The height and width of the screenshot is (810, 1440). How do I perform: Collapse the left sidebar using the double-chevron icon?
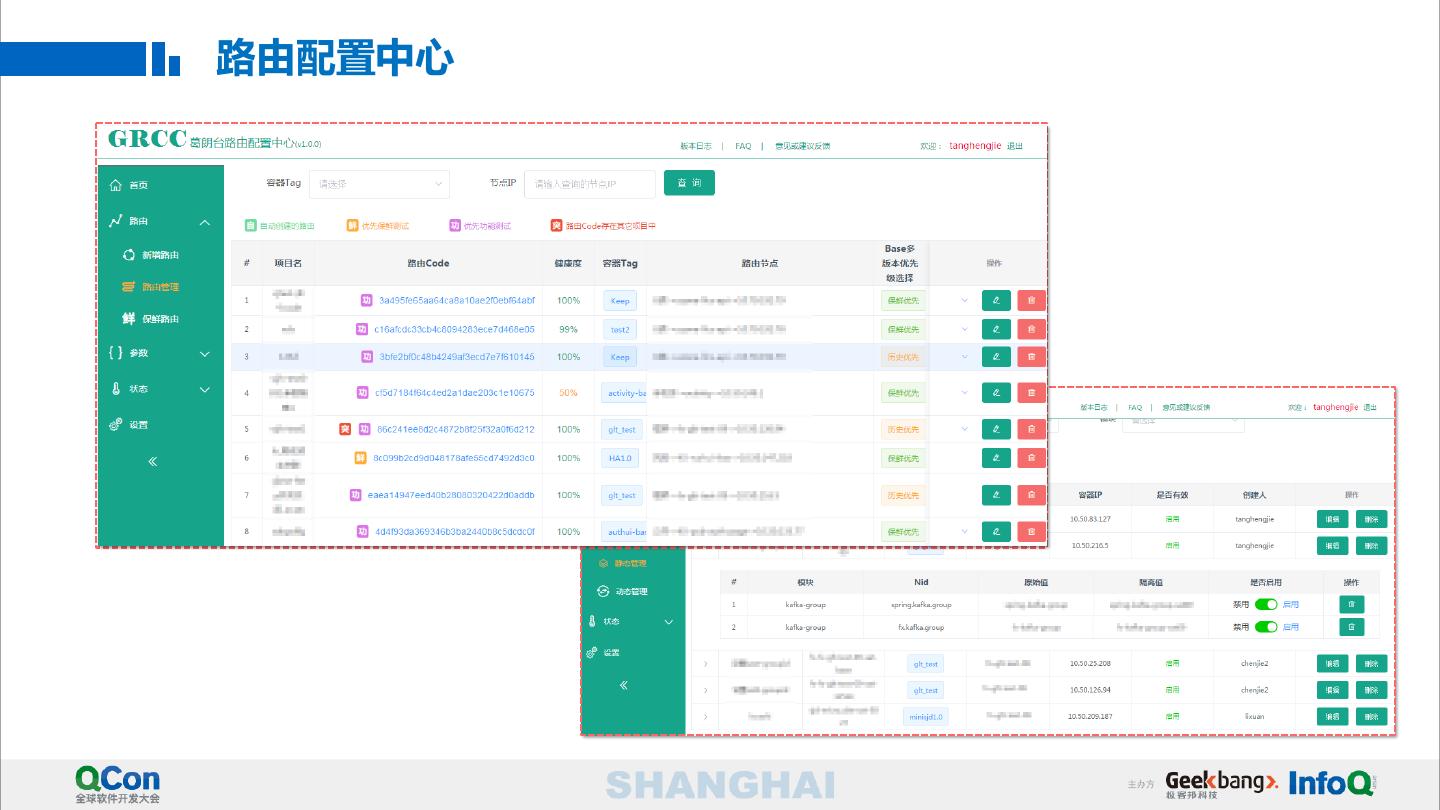pyautogui.click(x=153, y=461)
